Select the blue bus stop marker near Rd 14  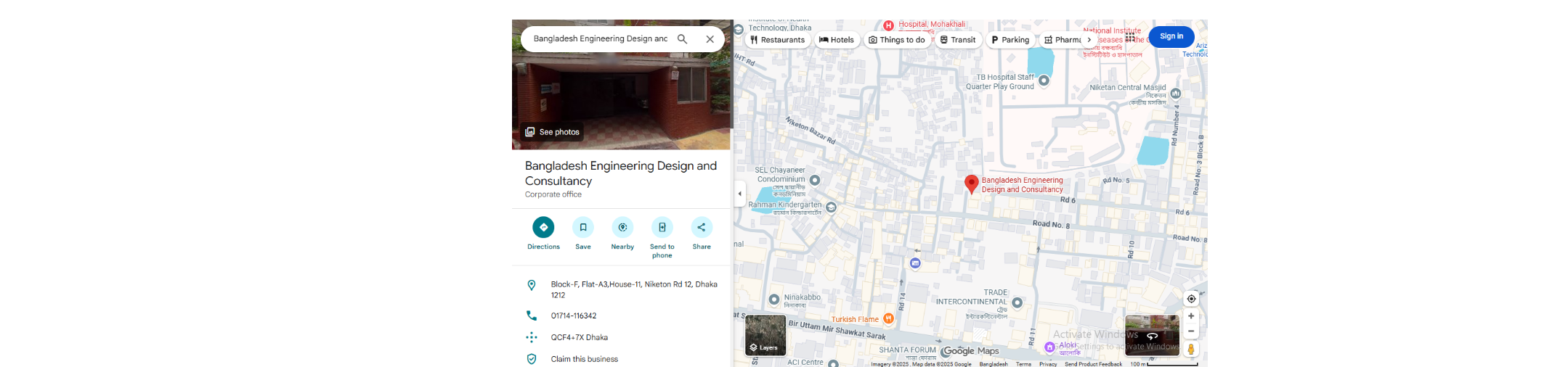pos(915,263)
